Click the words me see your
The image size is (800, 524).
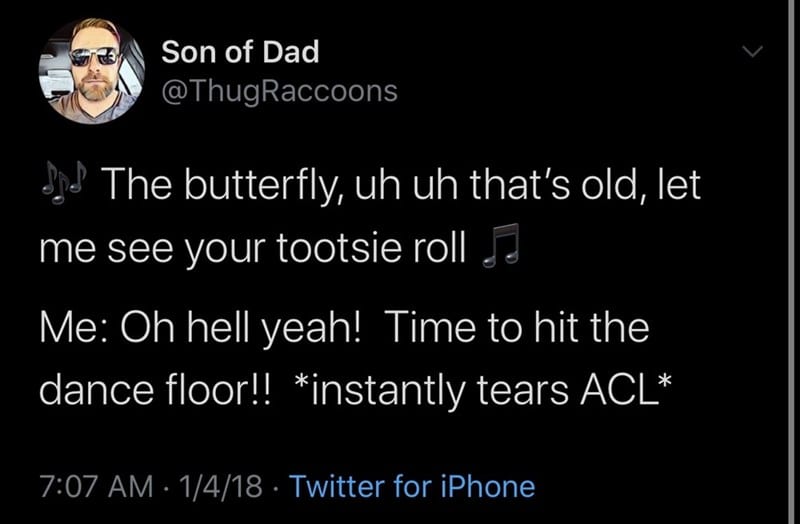coord(152,247)
